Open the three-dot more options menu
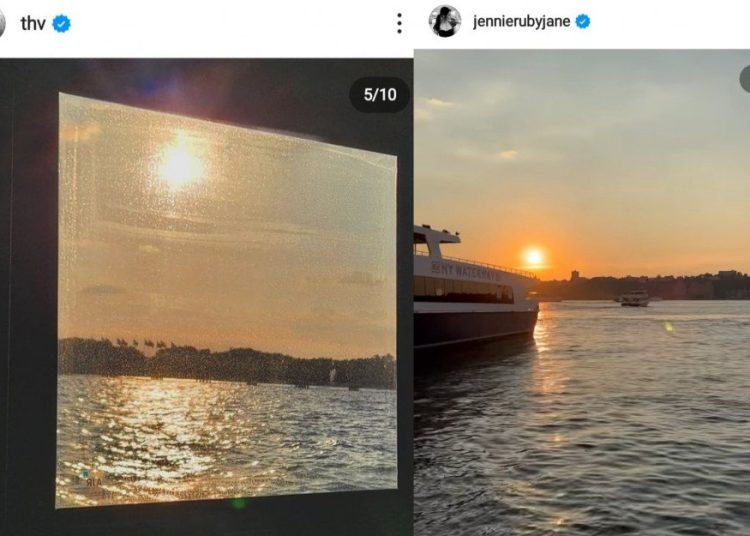750x536 pixels. (x=399, y=23)
